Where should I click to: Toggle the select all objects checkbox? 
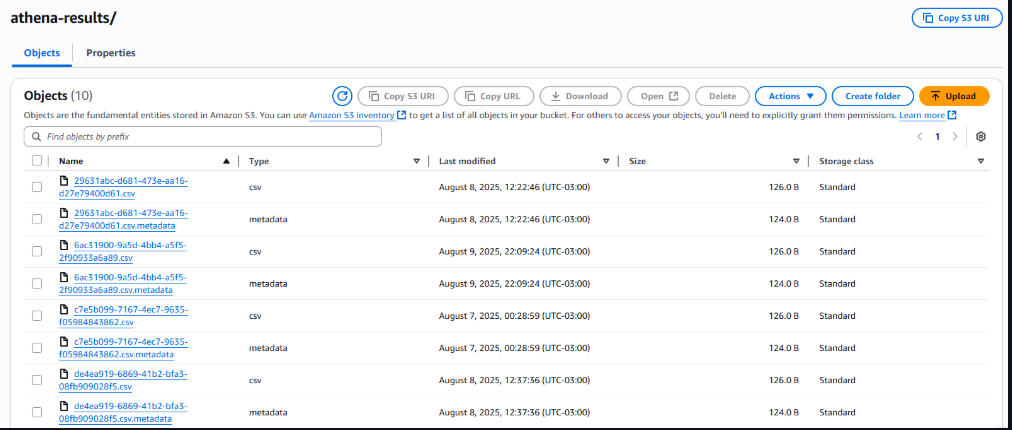(x=37, y=161)
